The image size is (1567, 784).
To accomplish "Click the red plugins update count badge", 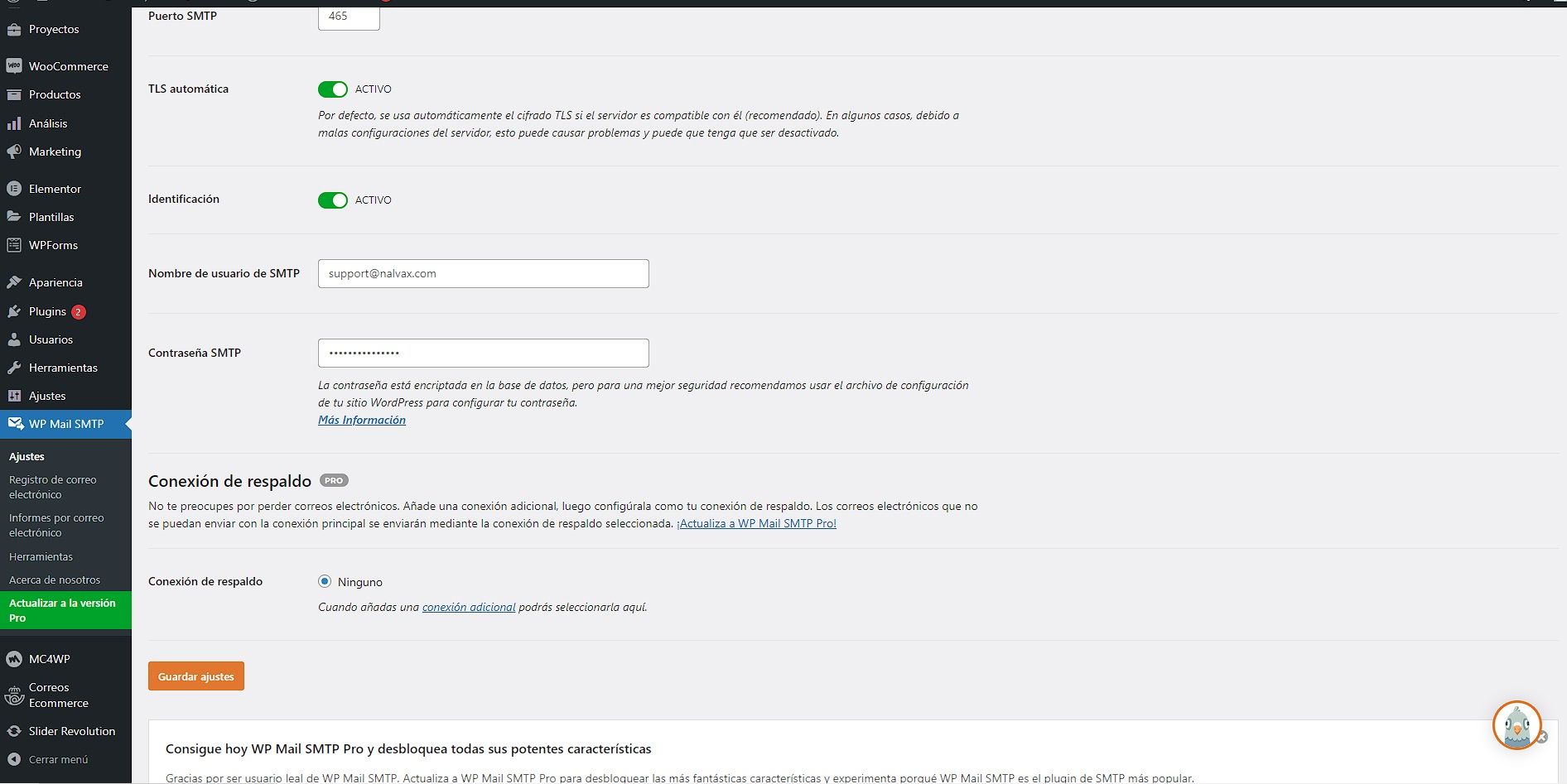I will 79,312.
